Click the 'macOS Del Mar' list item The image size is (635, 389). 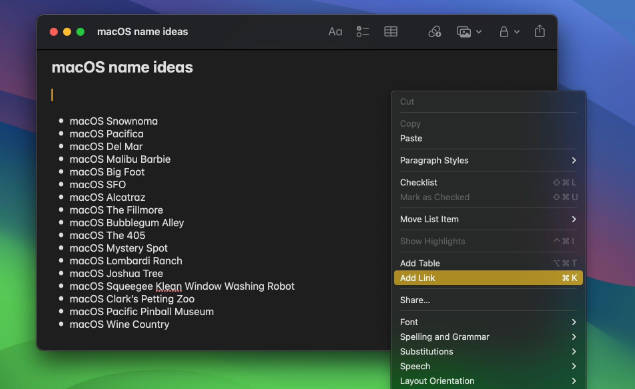pyautogui.click(x=106, y=147)
